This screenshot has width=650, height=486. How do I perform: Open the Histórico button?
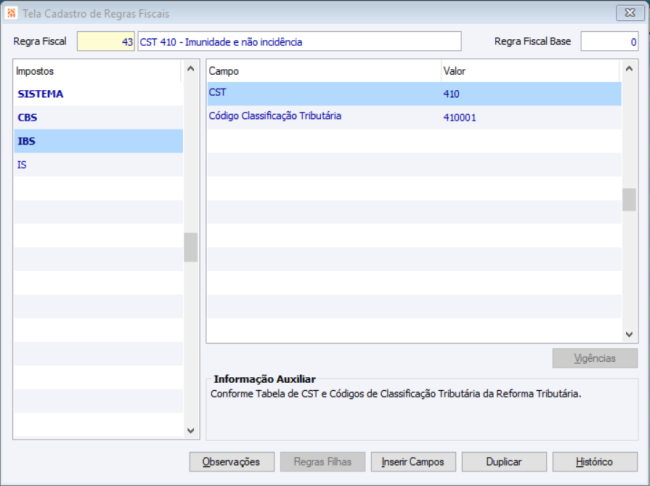pos(595,462)
